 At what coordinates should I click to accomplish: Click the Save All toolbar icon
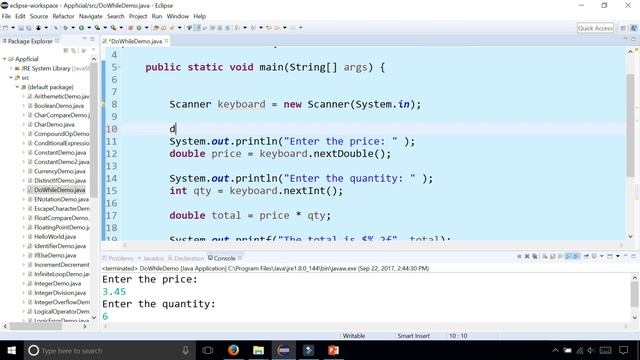tap(29, 28)
